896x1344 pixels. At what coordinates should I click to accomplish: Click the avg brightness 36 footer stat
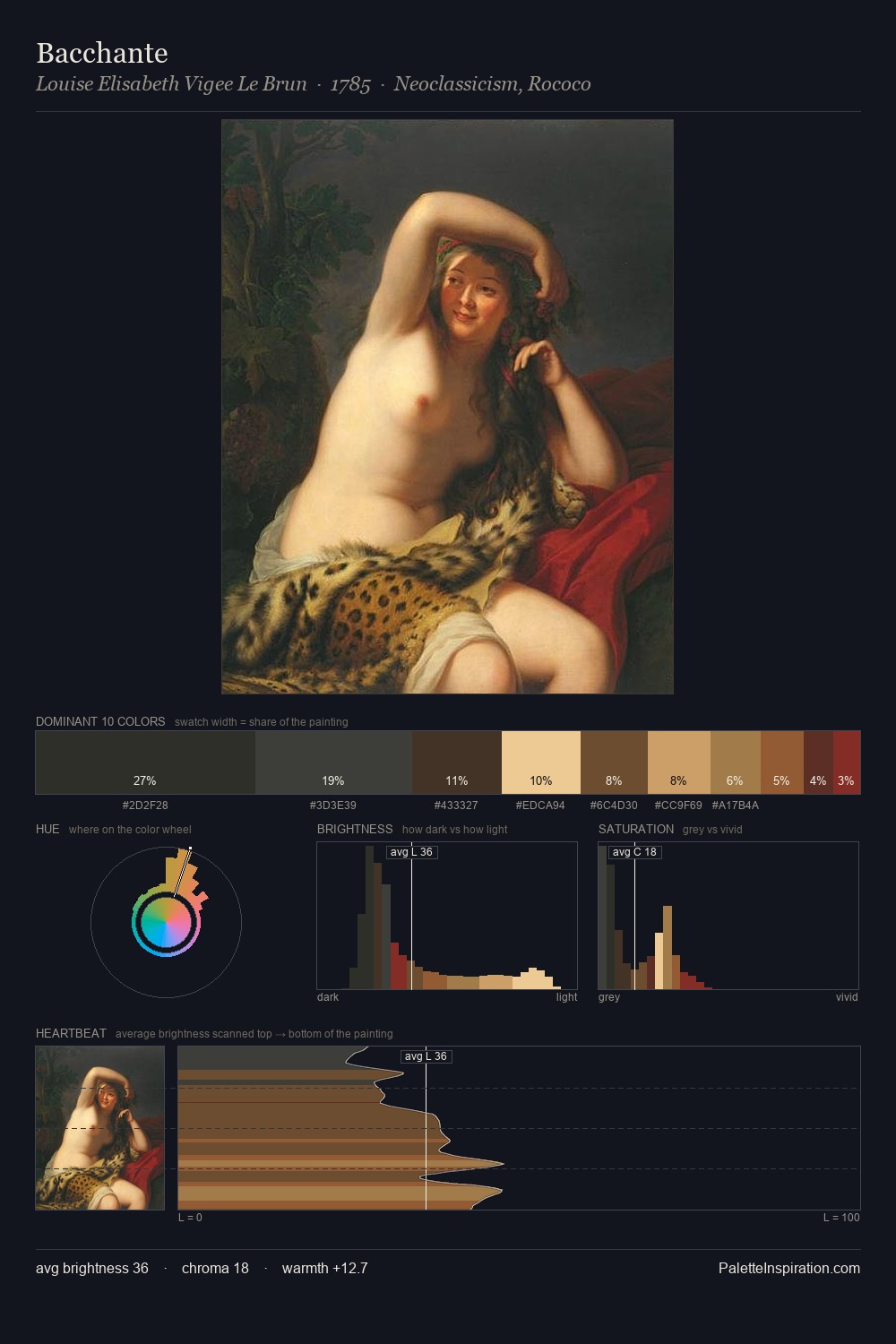[92, 1268]
